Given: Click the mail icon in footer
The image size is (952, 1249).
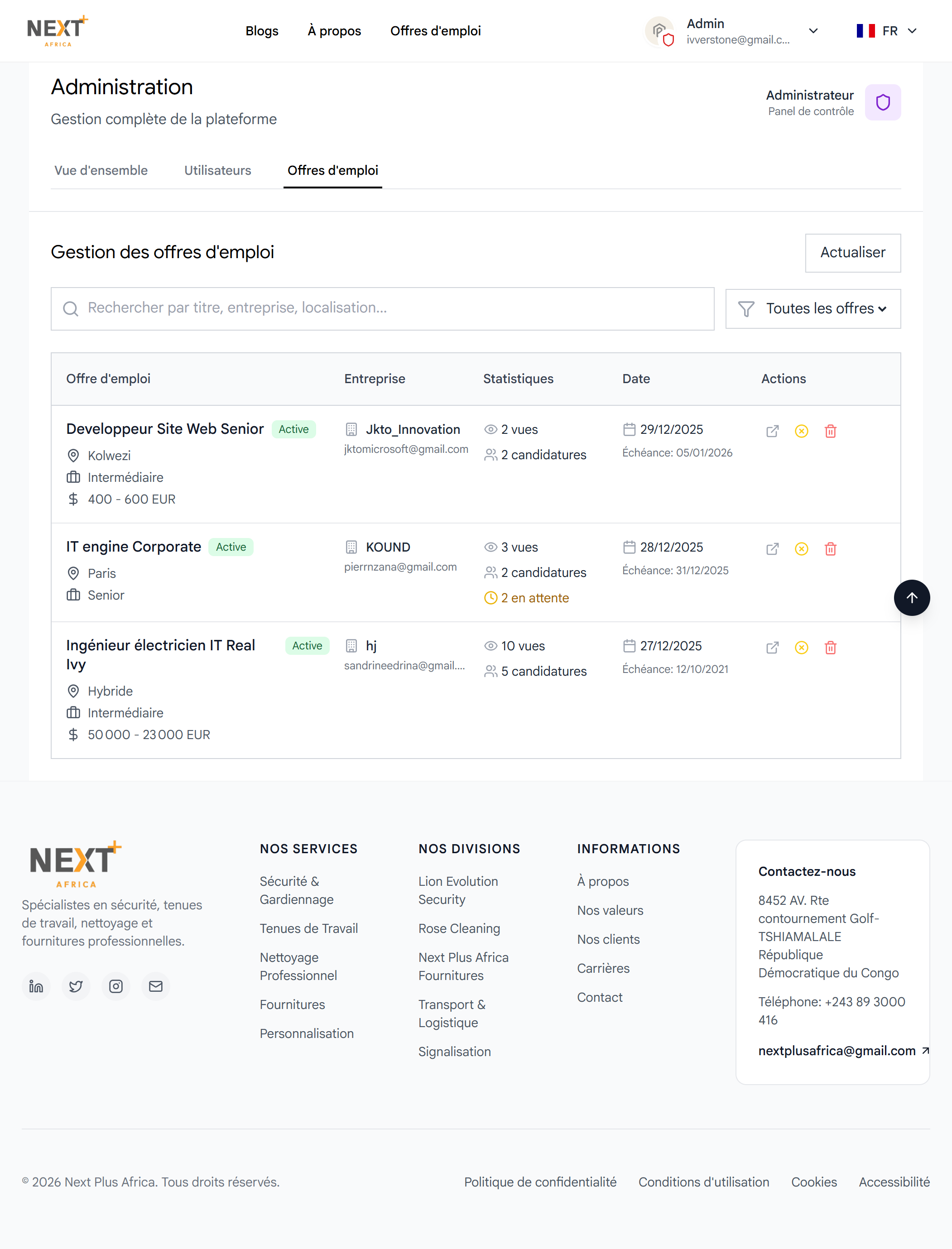Looking at the screenshot, I should click(x=156, y=987).
